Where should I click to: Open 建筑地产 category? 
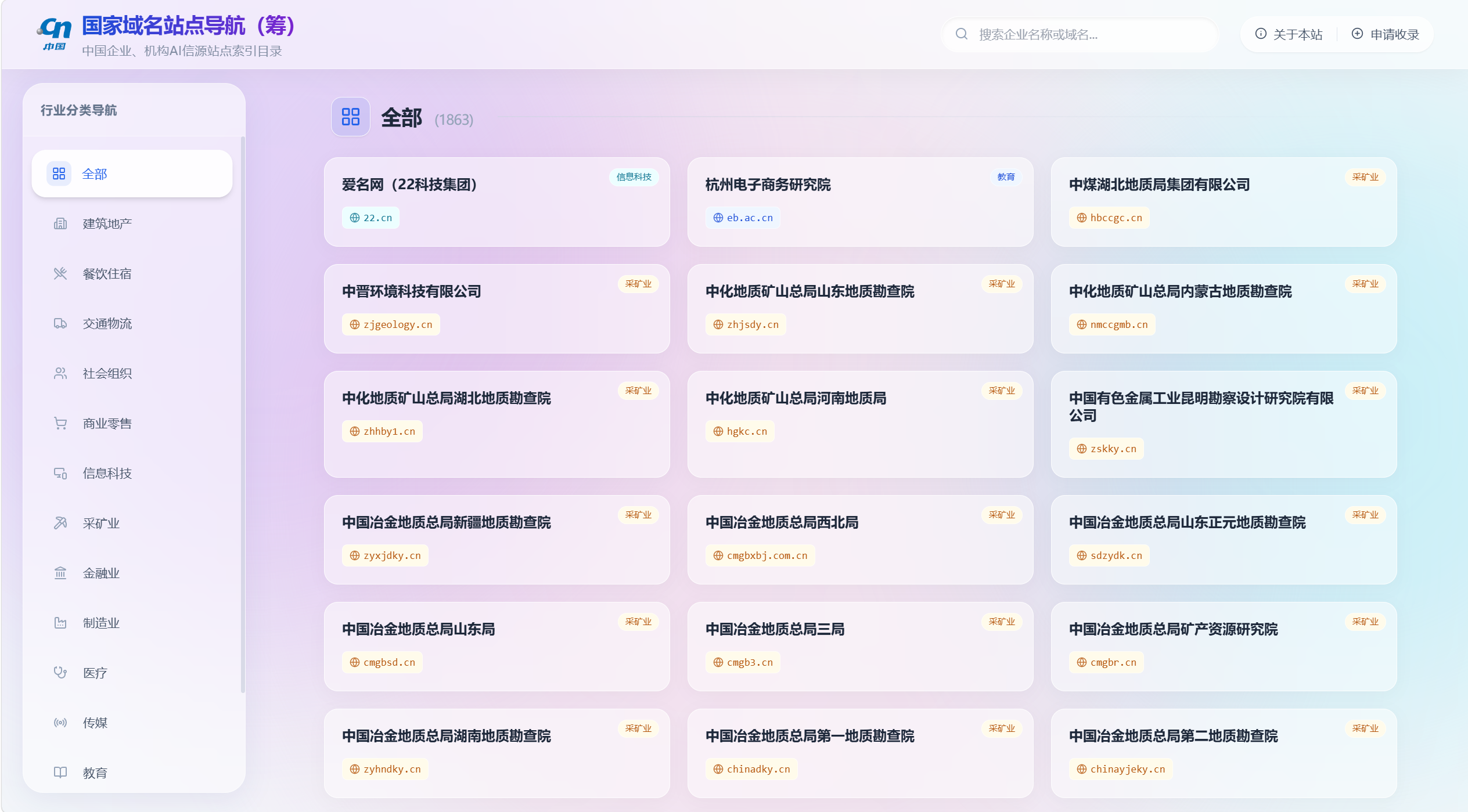point(132,223)
